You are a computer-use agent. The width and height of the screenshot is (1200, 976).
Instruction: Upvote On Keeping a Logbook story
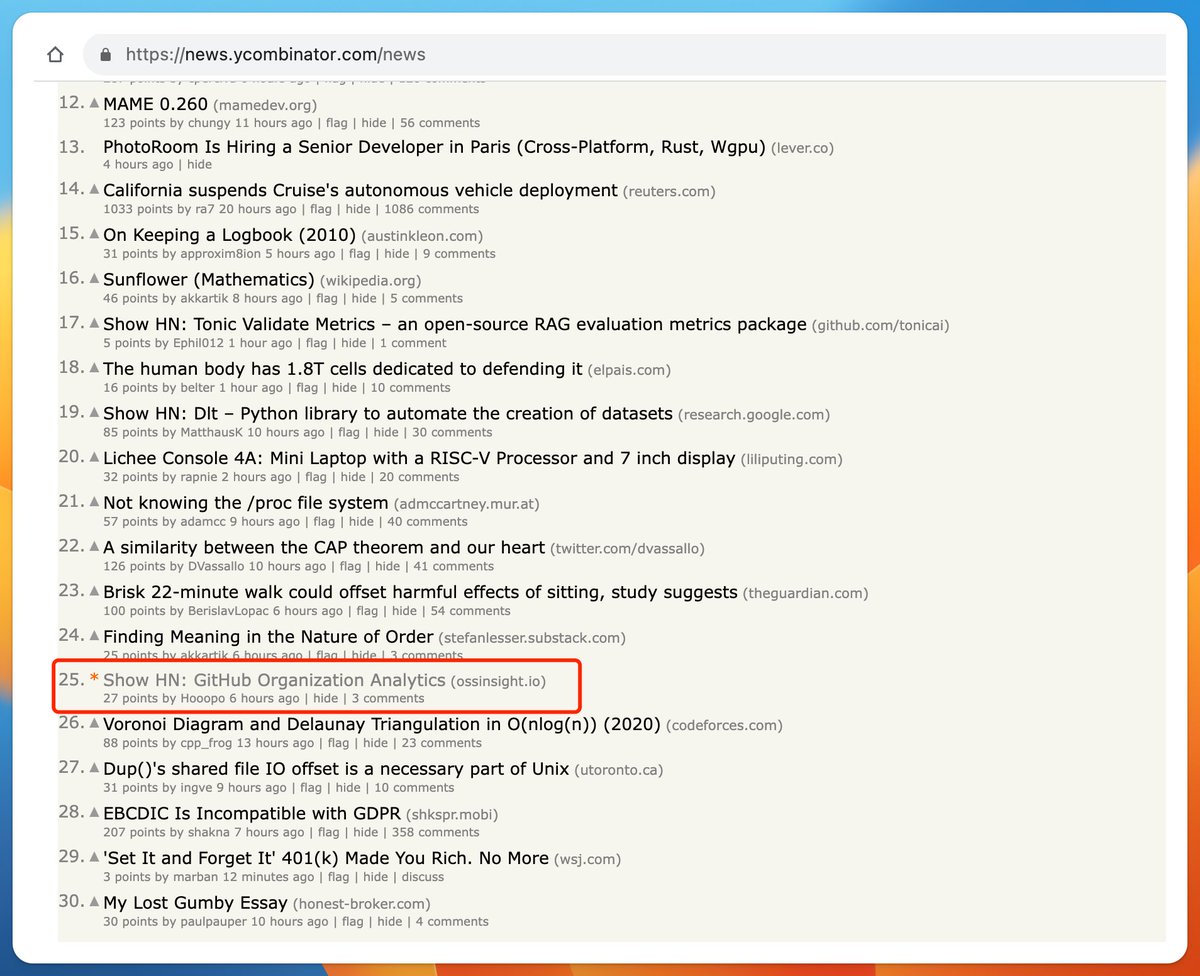click(94, 234)
